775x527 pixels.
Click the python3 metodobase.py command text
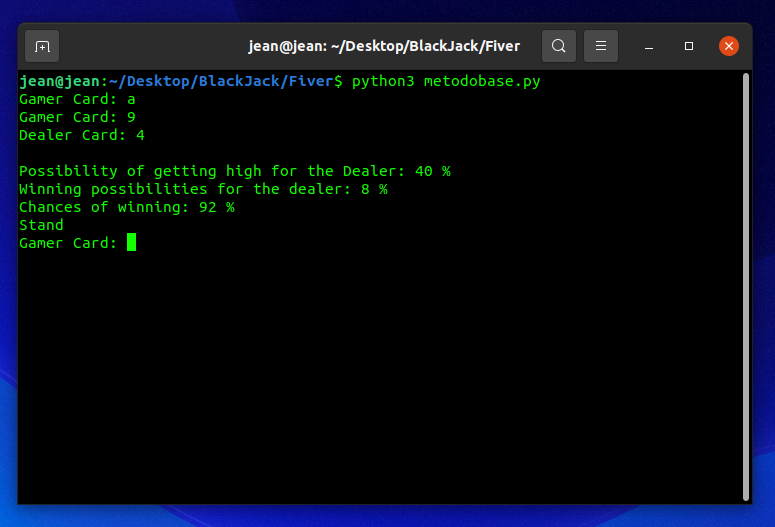coord(446,81)
